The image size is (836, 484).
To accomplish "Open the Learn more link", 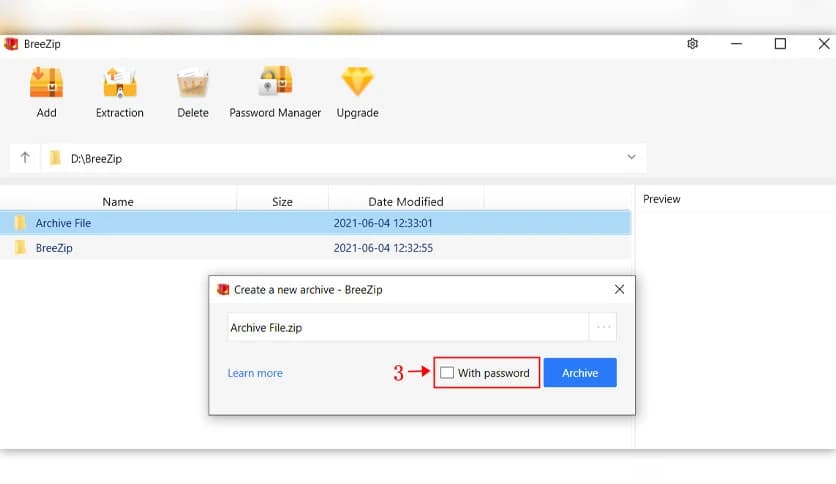I will (255, 373).
